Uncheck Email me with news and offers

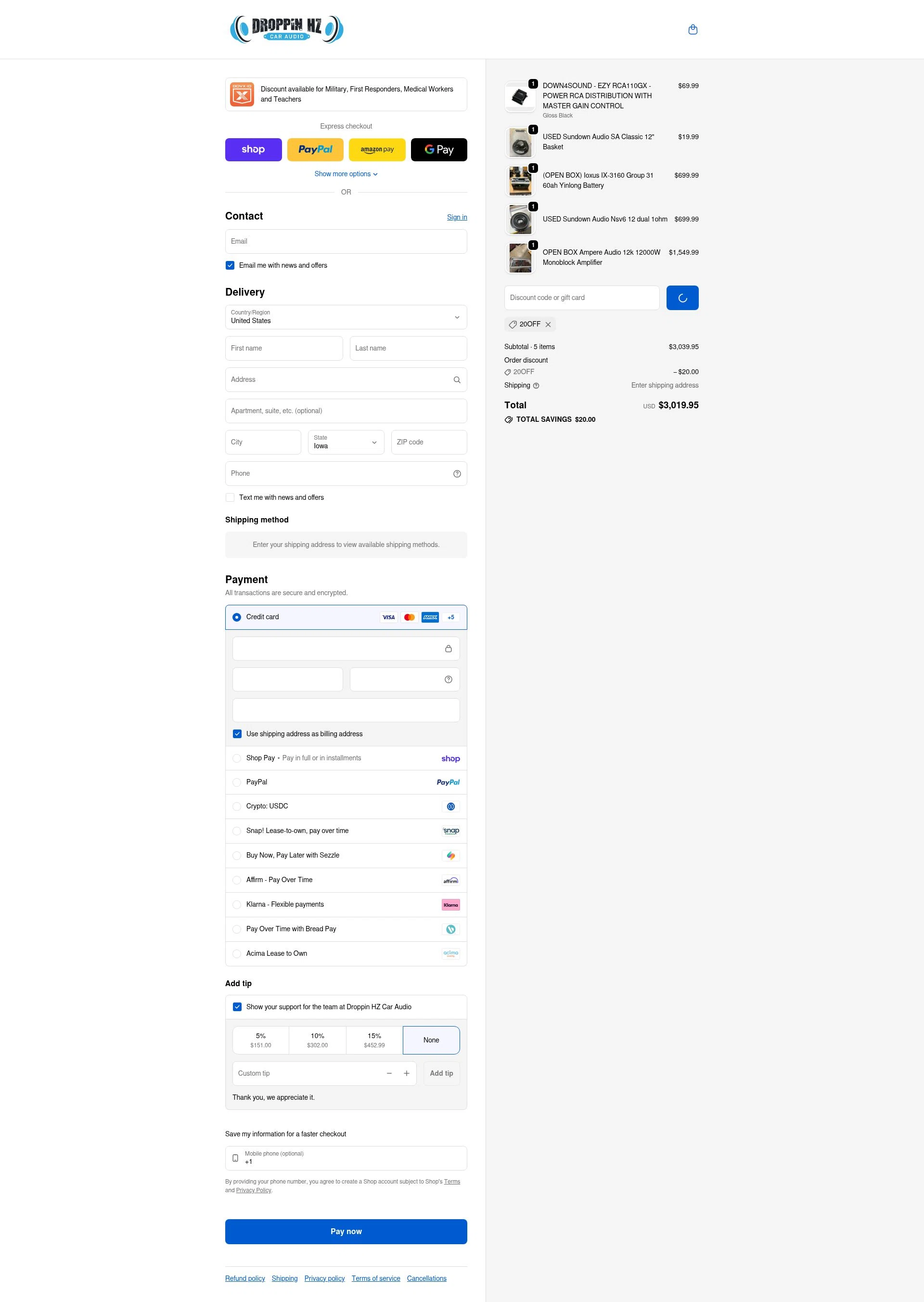click(230, 265)
